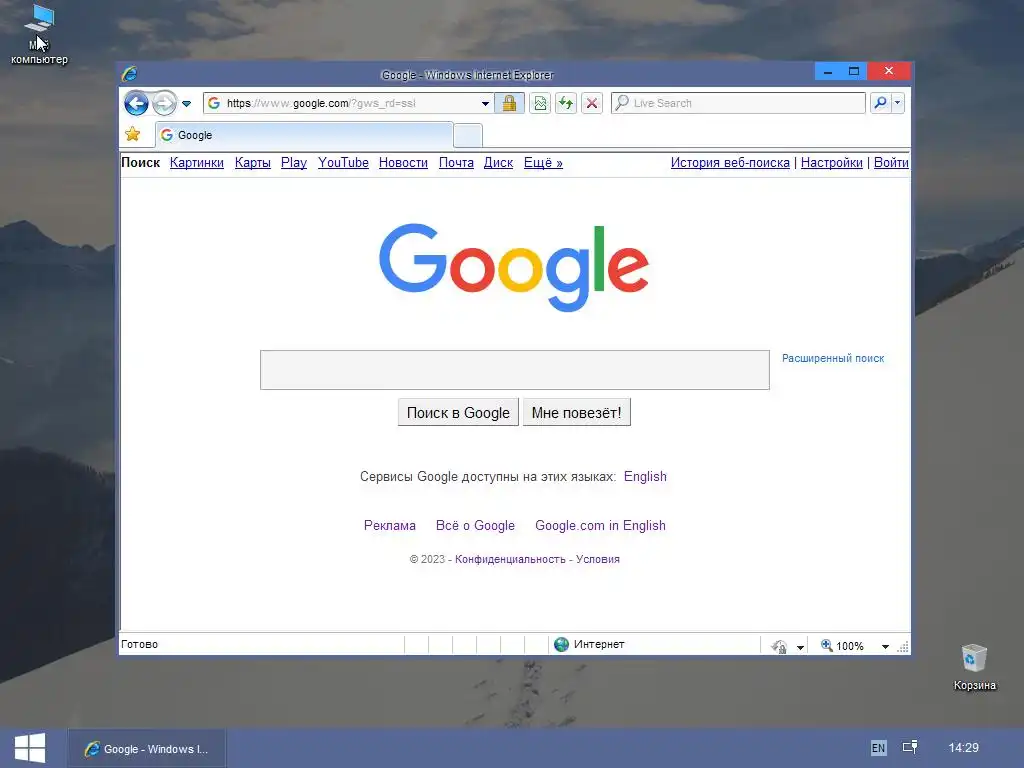Viewport: 1024px width, 768px height.
Task: Click the EN language indicator
Action: (x=878, y=748)
